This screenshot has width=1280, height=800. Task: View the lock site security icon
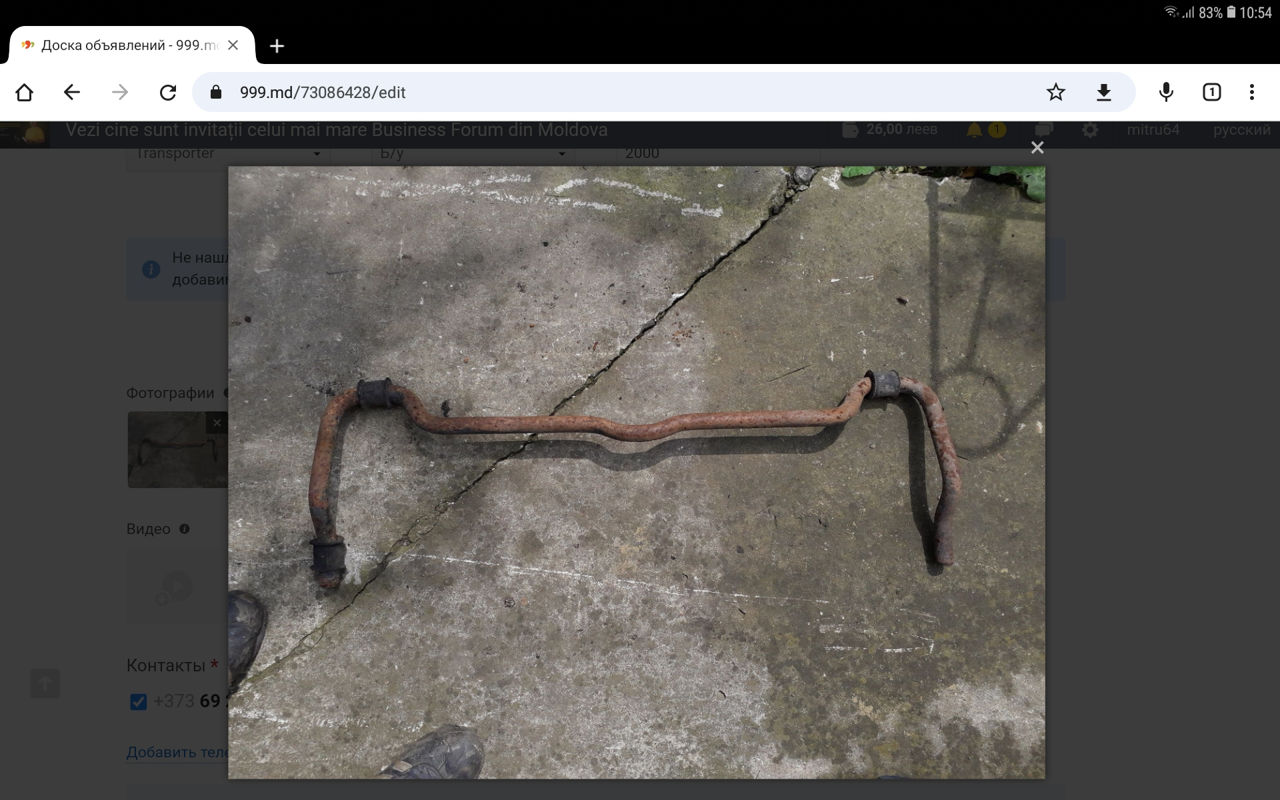pos(215,92)
